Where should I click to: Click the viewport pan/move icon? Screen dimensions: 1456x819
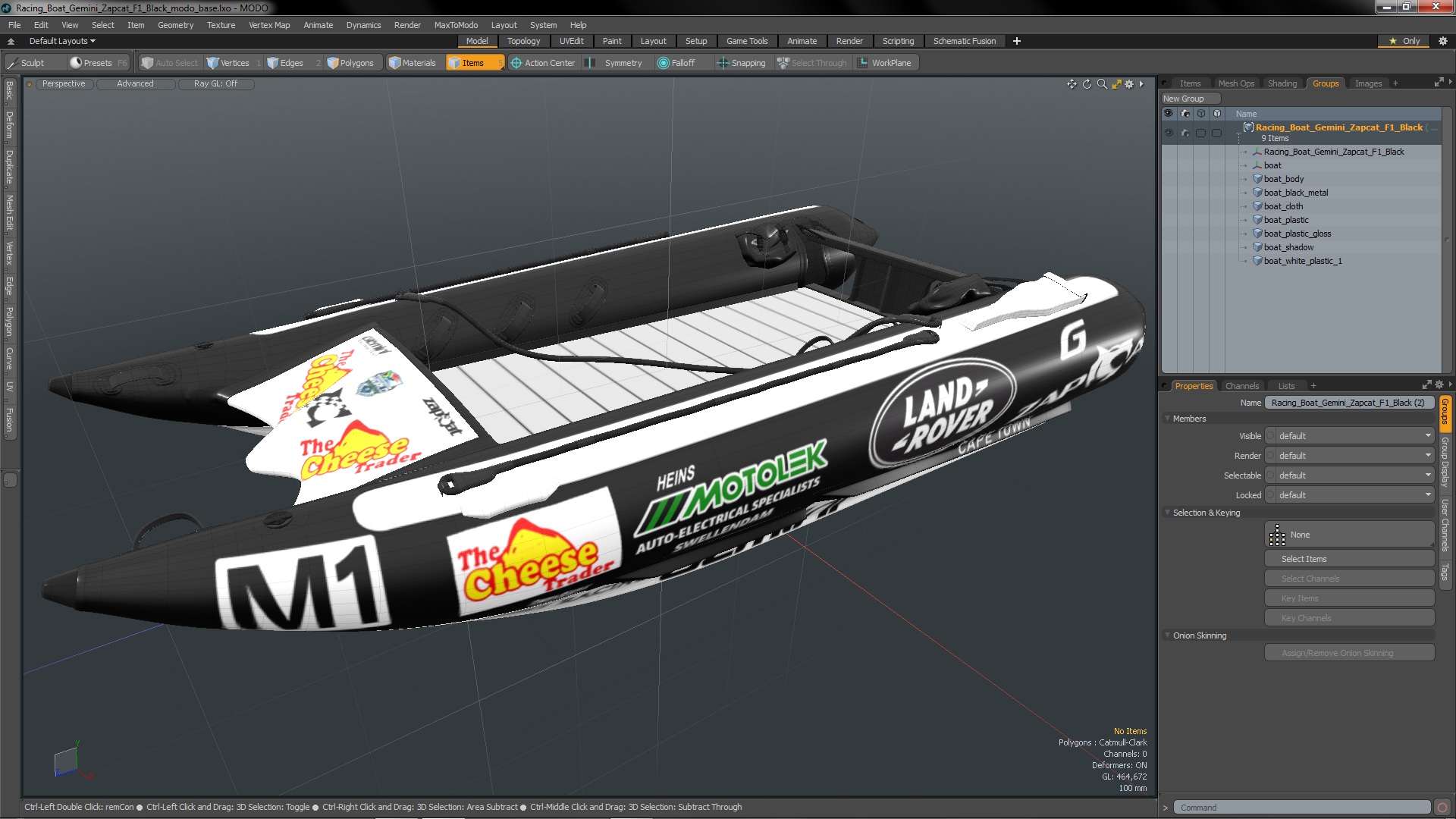pos(1072,84)
